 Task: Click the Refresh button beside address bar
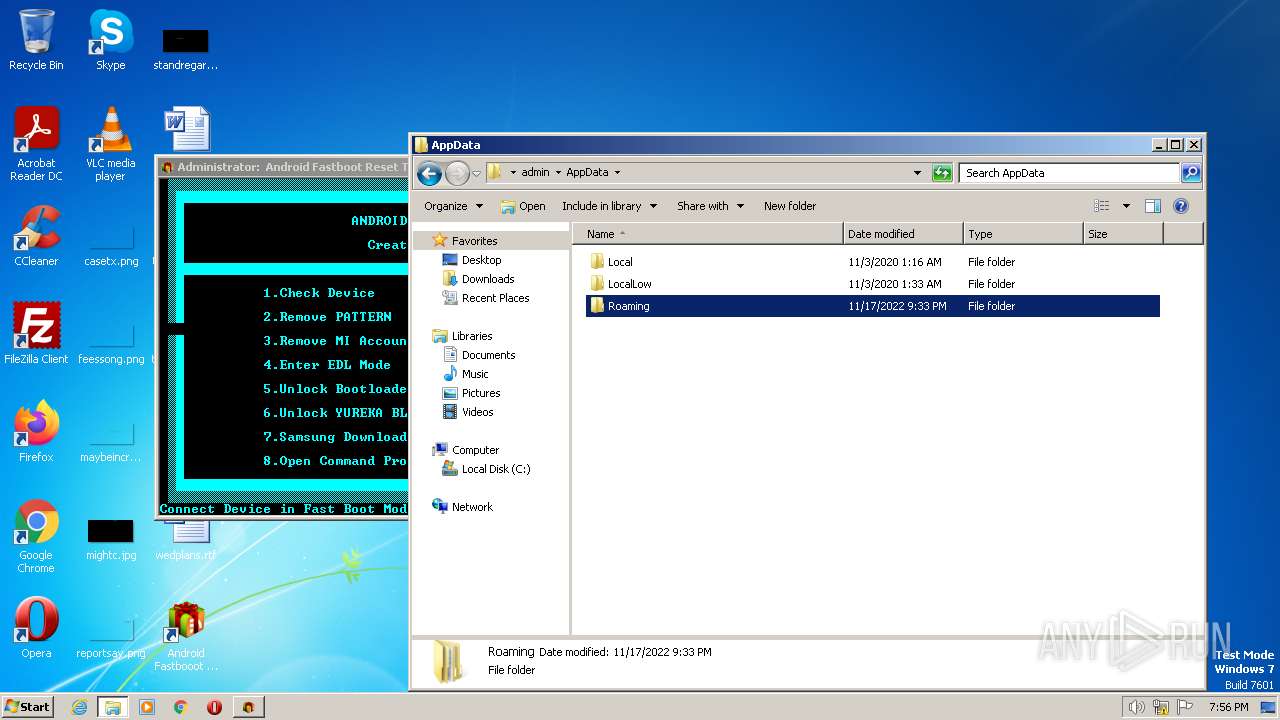(x=942, y=173)
